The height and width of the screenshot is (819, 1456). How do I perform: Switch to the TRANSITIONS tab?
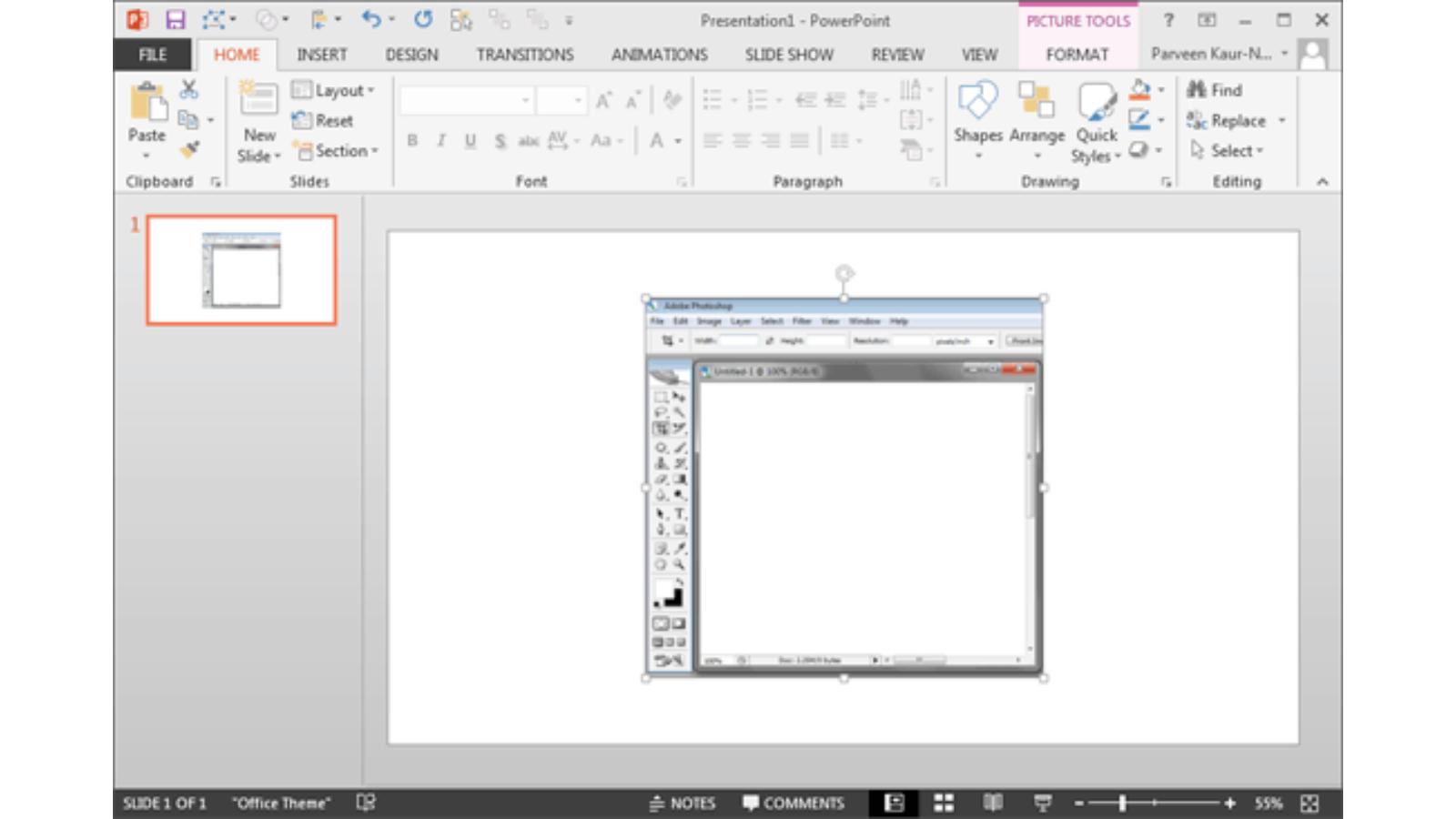pos(525,55)
